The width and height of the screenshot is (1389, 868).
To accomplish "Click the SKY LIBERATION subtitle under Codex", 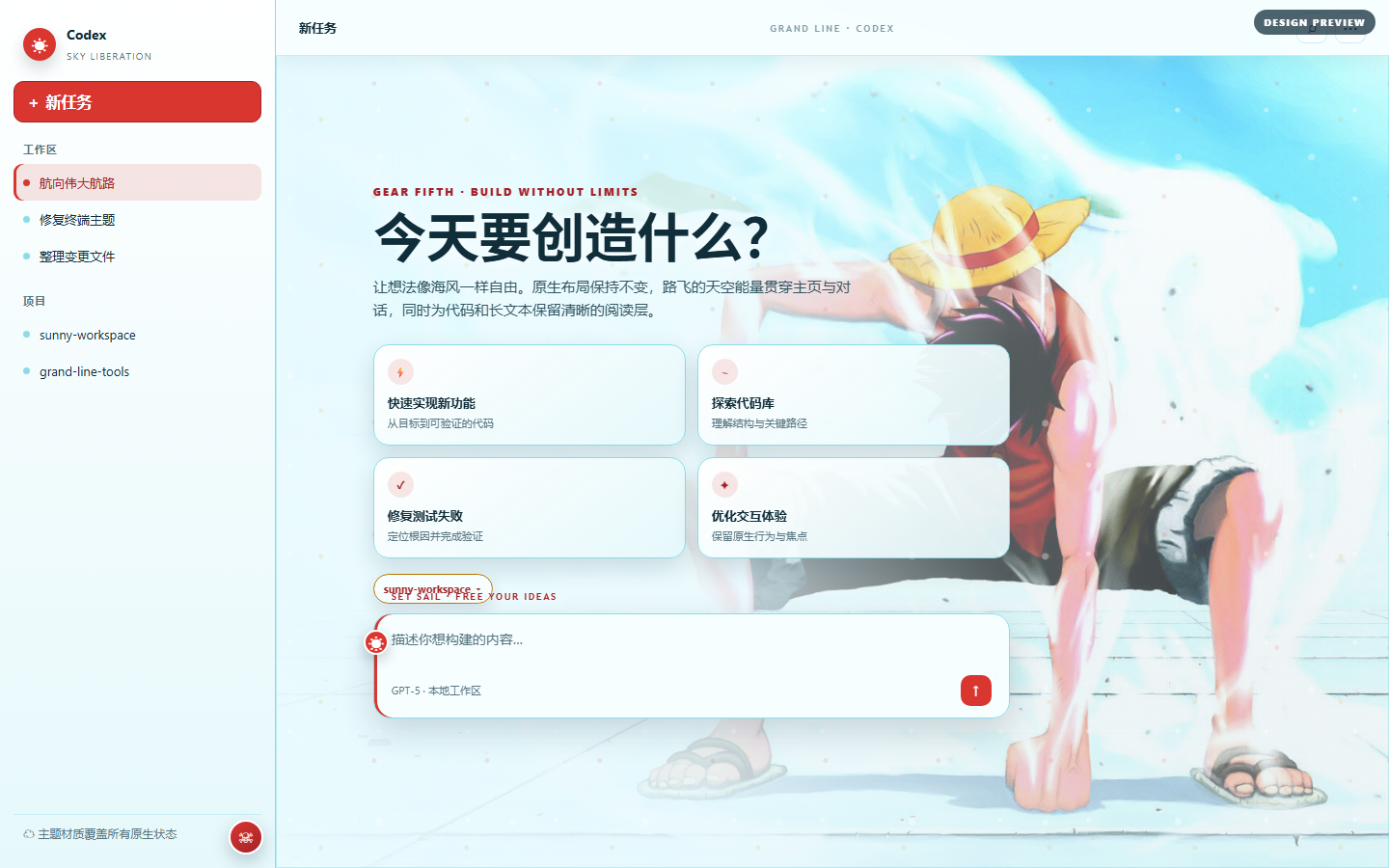I will pyautogui.click(x=109, y=57).
